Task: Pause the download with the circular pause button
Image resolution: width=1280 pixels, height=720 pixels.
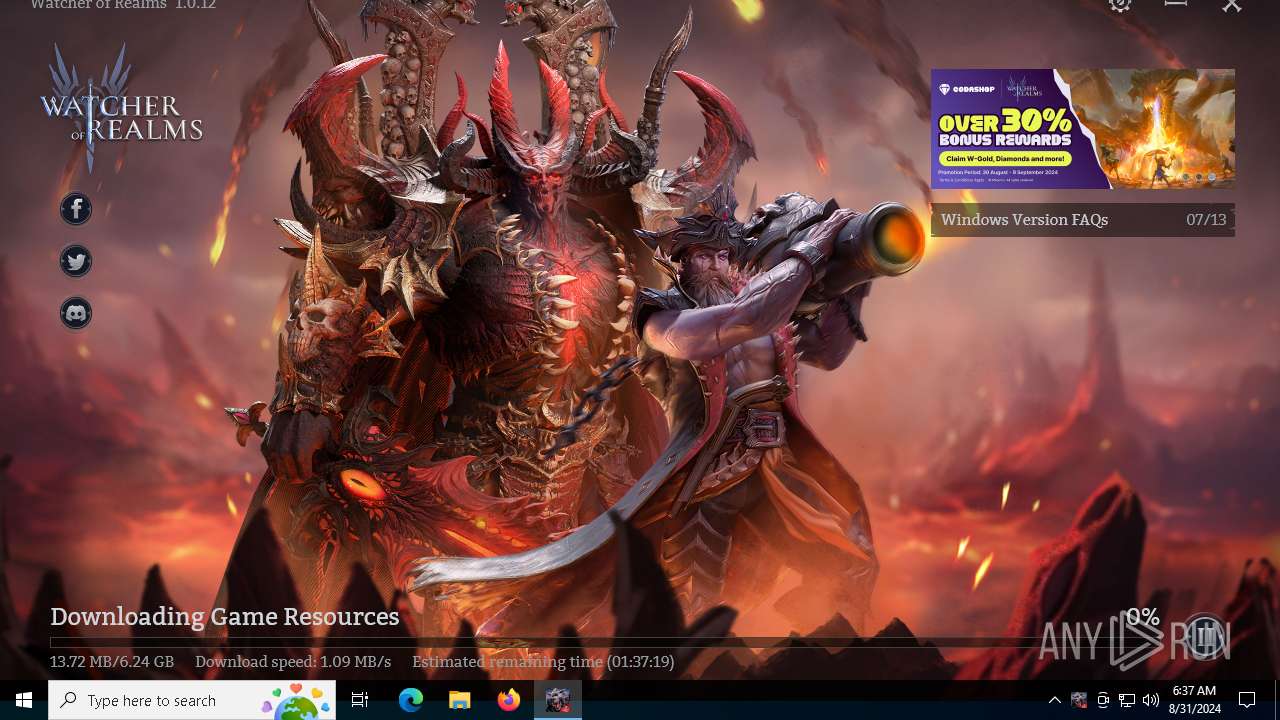Action: 1205,637
